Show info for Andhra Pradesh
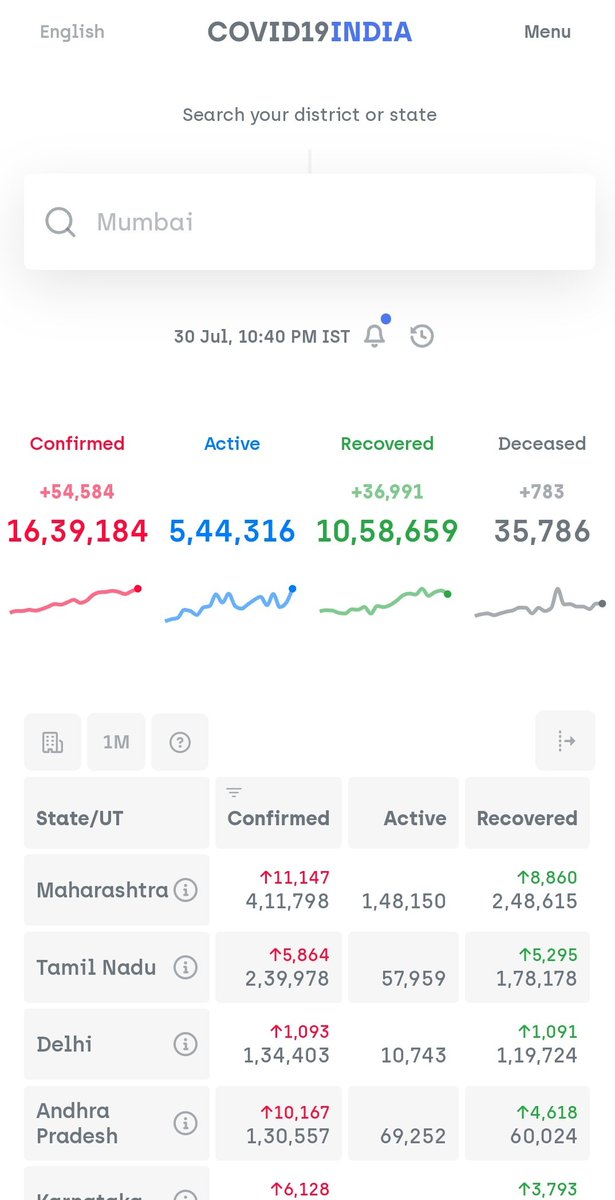 [185, 1123]
